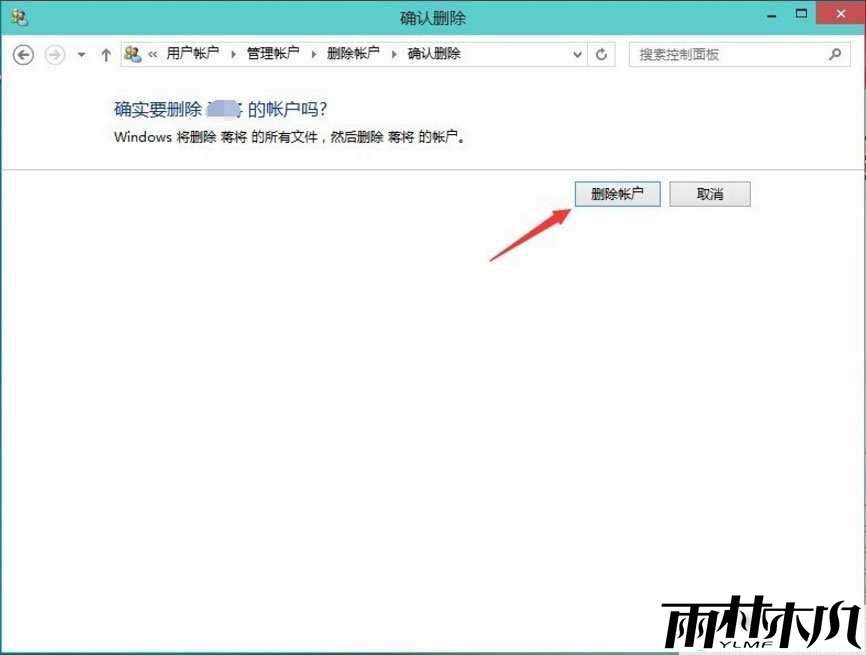Click the 删除帐户 breadcrumb entry
The height and width of the screenshot is (655, 866).
pos(354,54)
